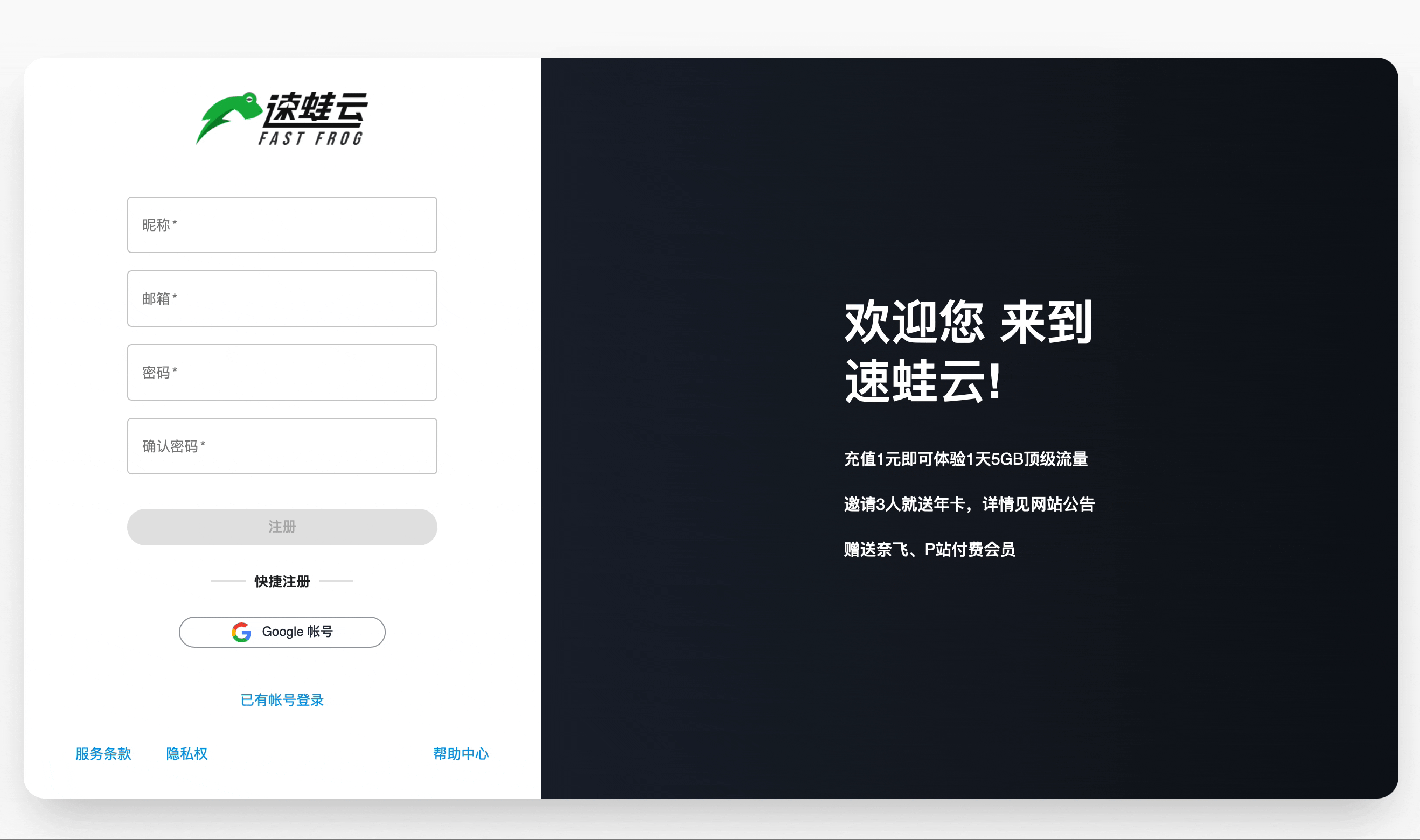1420x840 pixels.
Task: View the help center from the footer
Action: (461, 753)
